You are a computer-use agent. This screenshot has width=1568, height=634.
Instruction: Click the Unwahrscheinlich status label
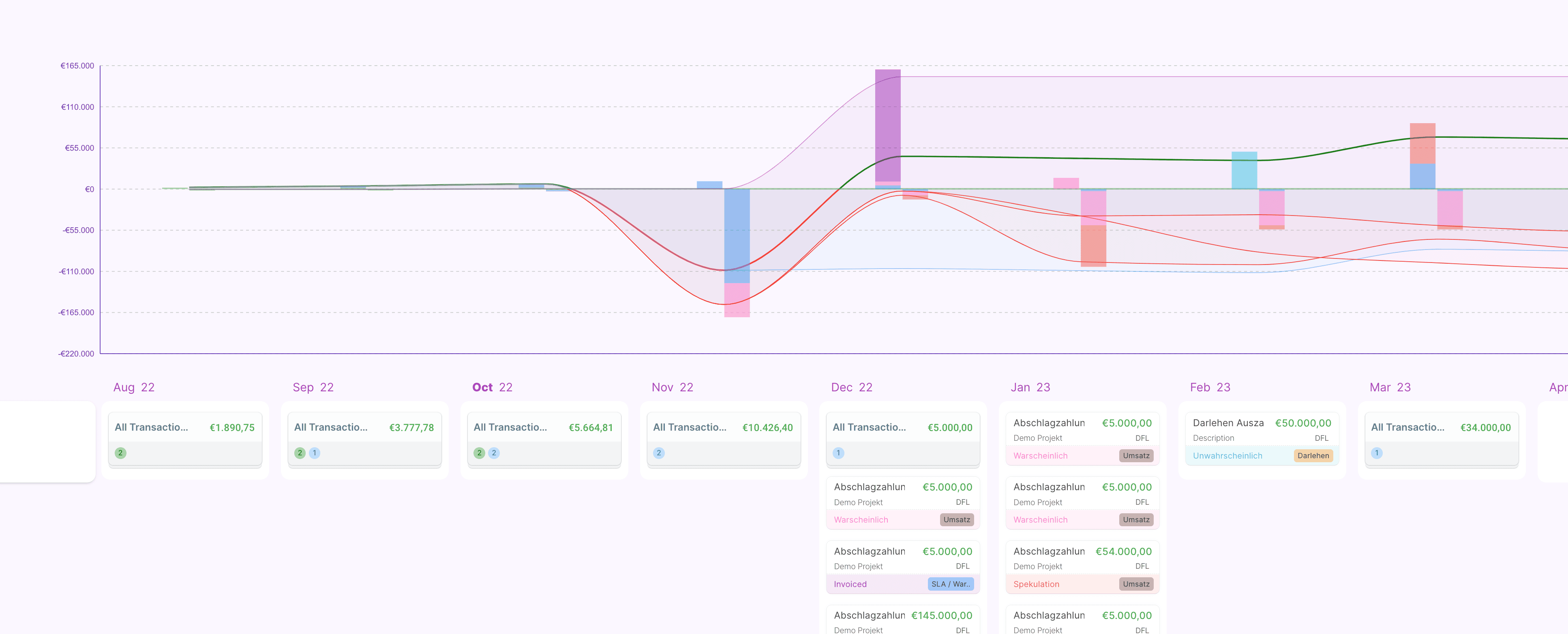tap(1227, 456)
